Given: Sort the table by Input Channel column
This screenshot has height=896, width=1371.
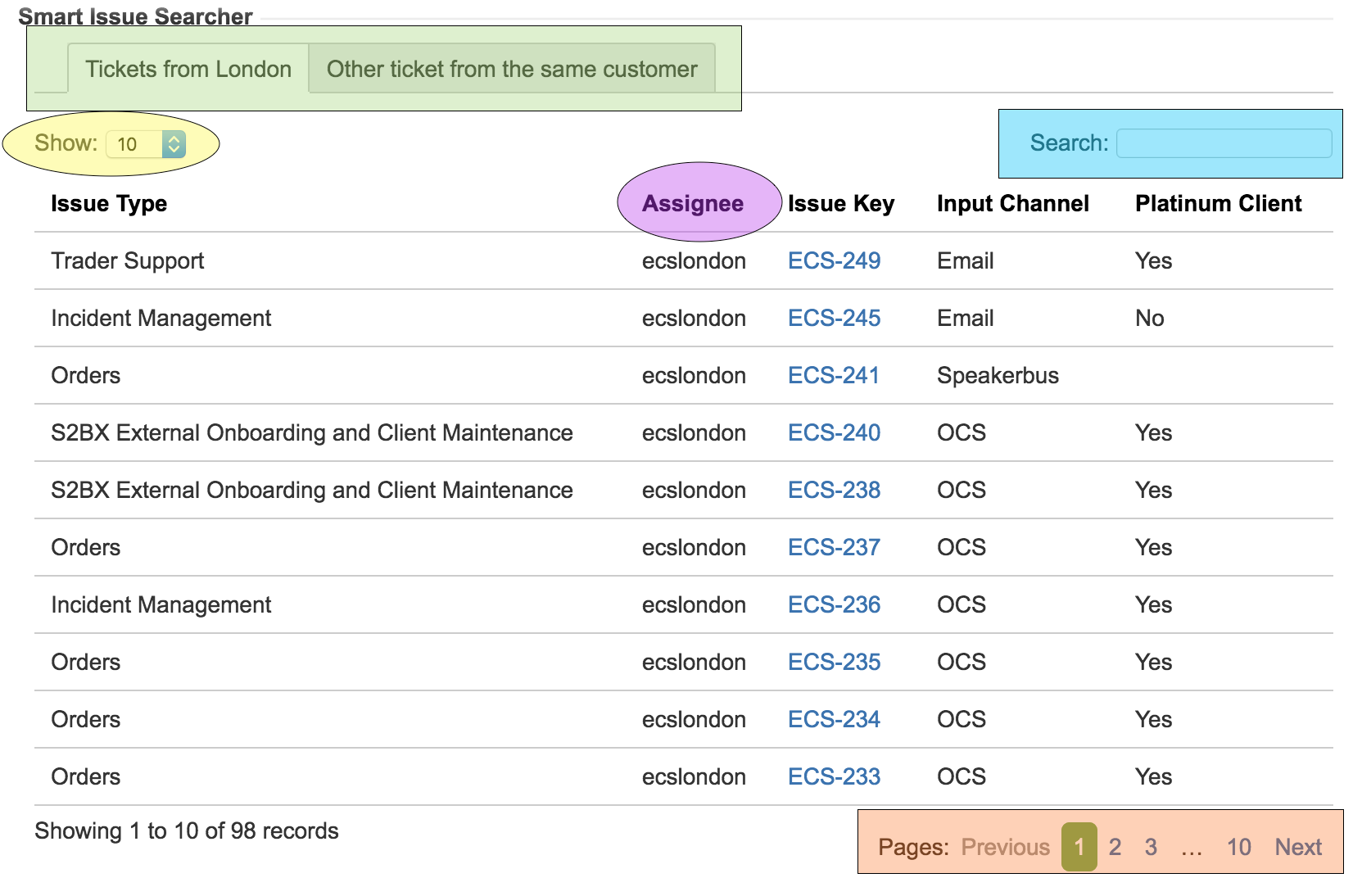Looking at the screenshot, I should click(1012, 203).
